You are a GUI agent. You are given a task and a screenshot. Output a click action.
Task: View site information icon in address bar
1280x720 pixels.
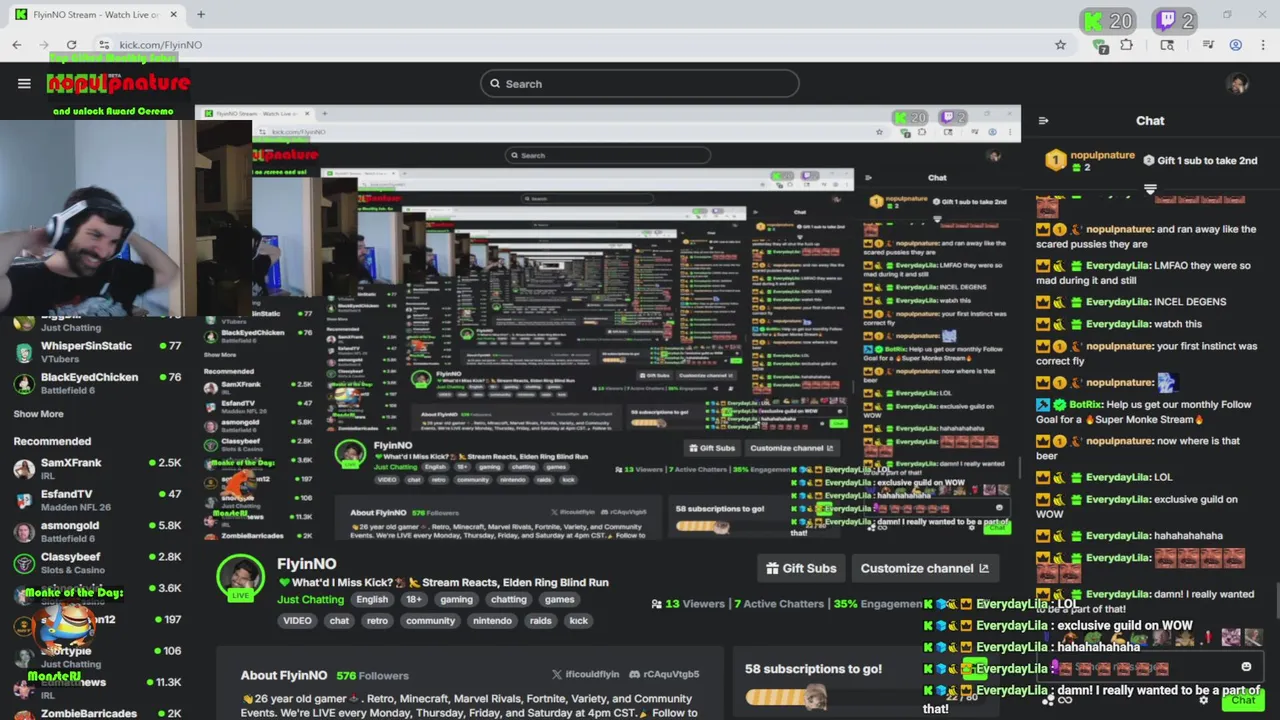pyautogui.click(x=104, y=45)
